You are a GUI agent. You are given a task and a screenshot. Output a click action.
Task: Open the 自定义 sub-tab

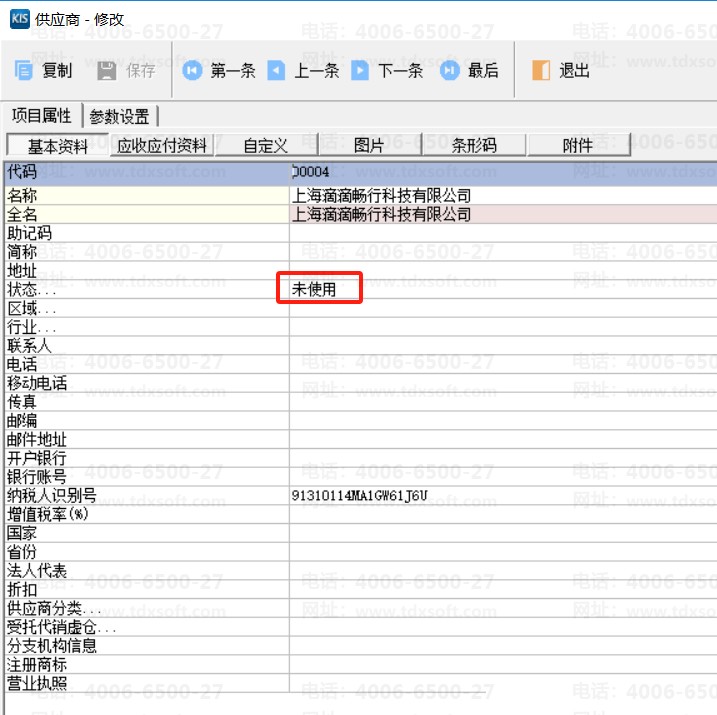266,146
